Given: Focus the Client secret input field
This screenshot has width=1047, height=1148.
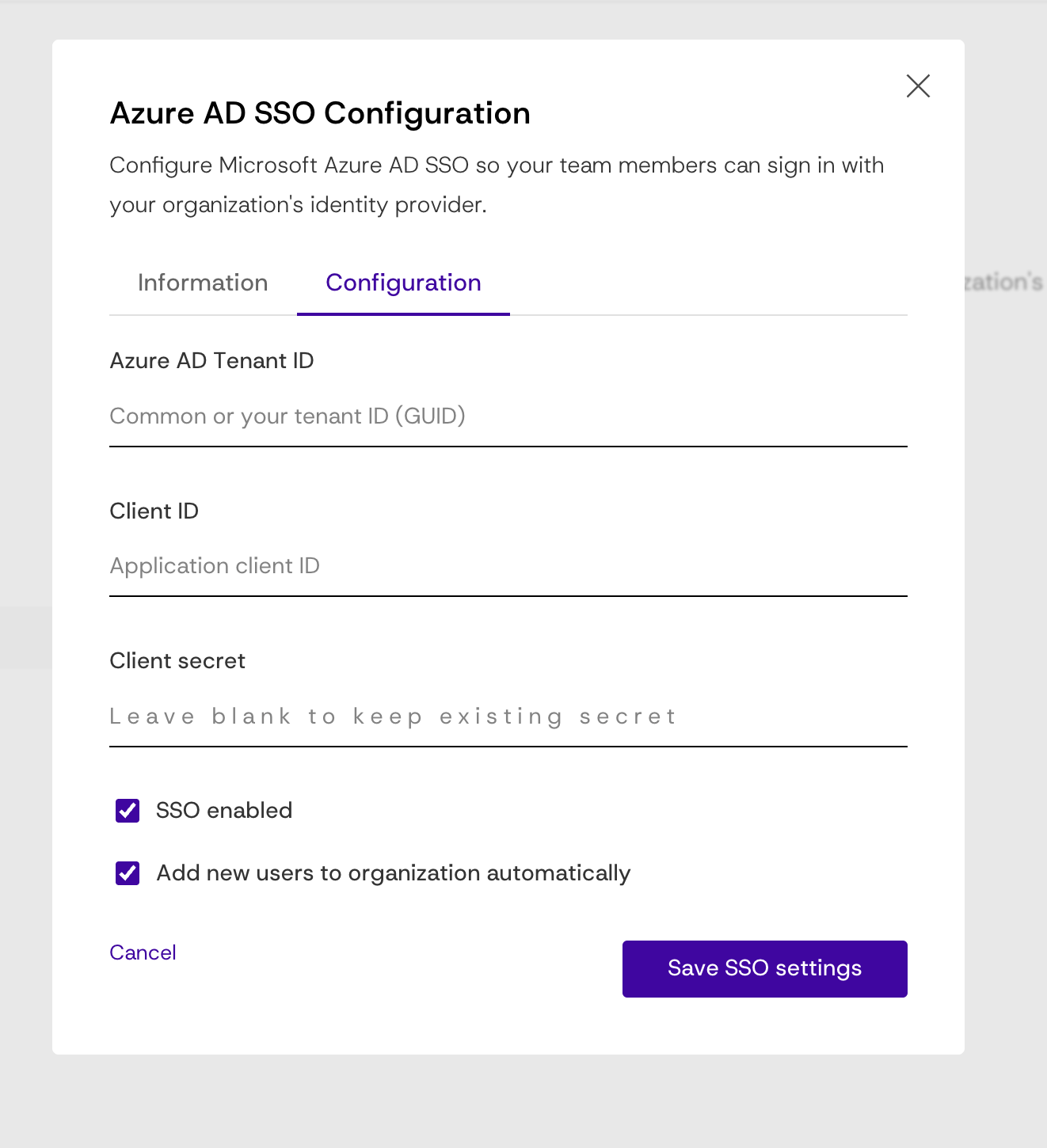Looking at the screenshot, I should point(508,717).
